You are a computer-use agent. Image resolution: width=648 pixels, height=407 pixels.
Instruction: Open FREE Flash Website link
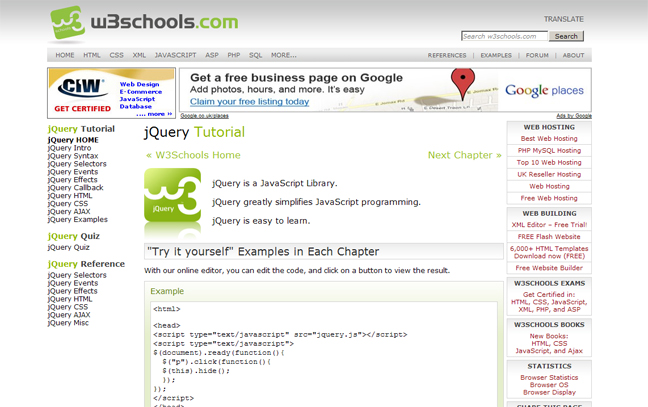[x=549, y=237]
